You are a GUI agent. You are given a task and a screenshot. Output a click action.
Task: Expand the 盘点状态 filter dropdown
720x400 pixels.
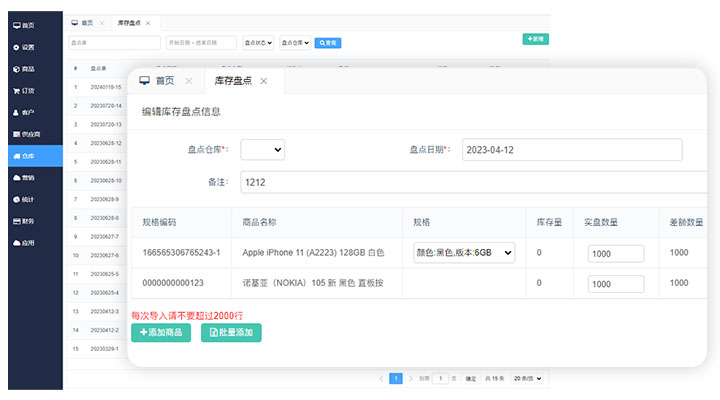point(258,43)
